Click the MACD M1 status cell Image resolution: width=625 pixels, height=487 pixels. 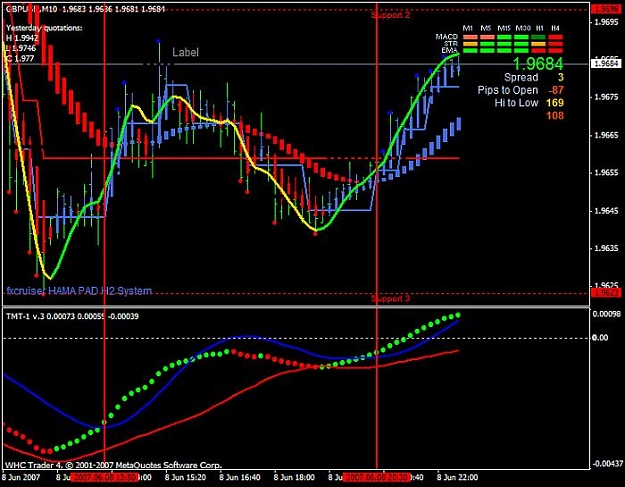(x=470, y=37)
